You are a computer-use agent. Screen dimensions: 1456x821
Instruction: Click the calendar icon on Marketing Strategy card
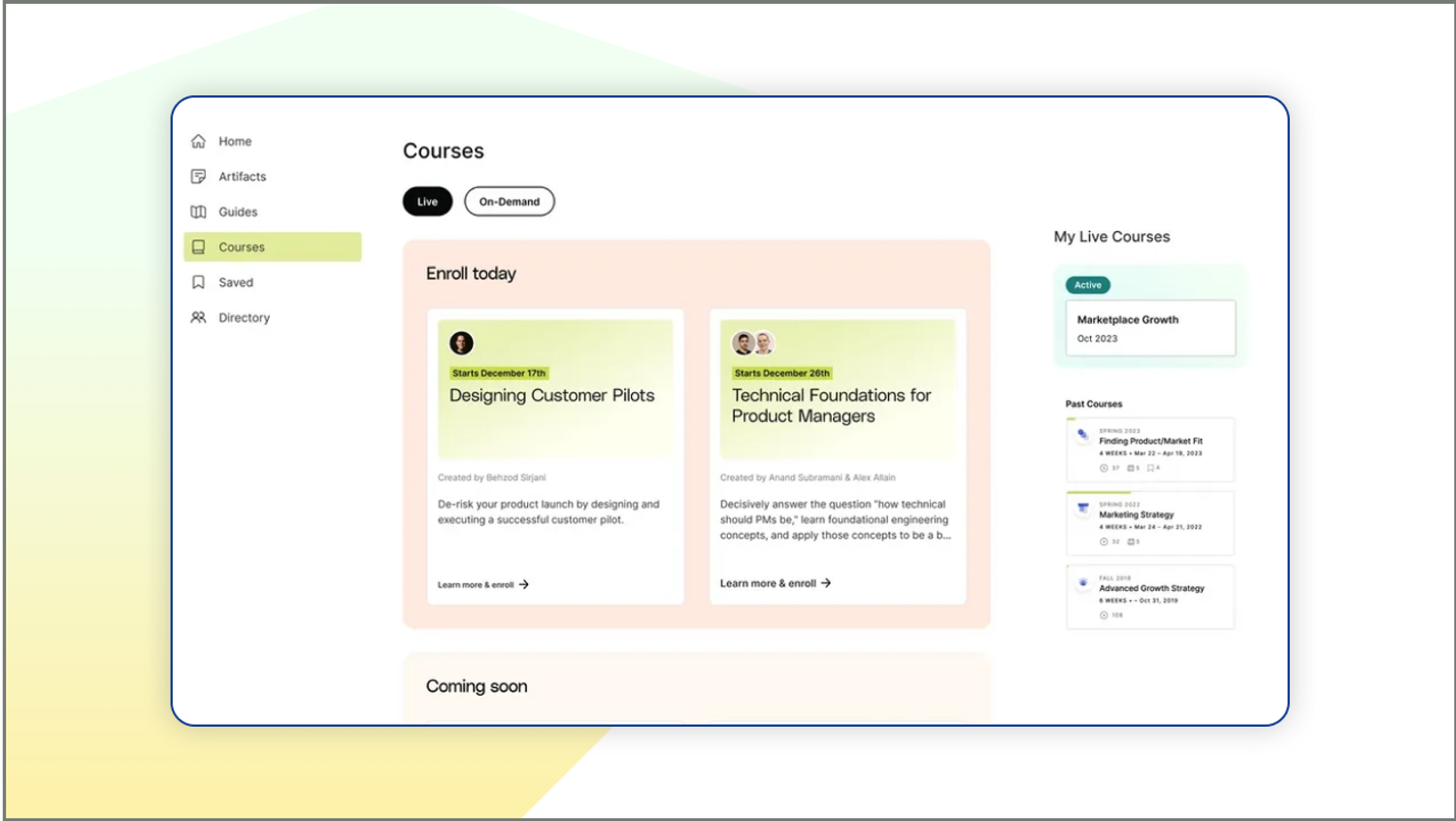click(1131, 542)
